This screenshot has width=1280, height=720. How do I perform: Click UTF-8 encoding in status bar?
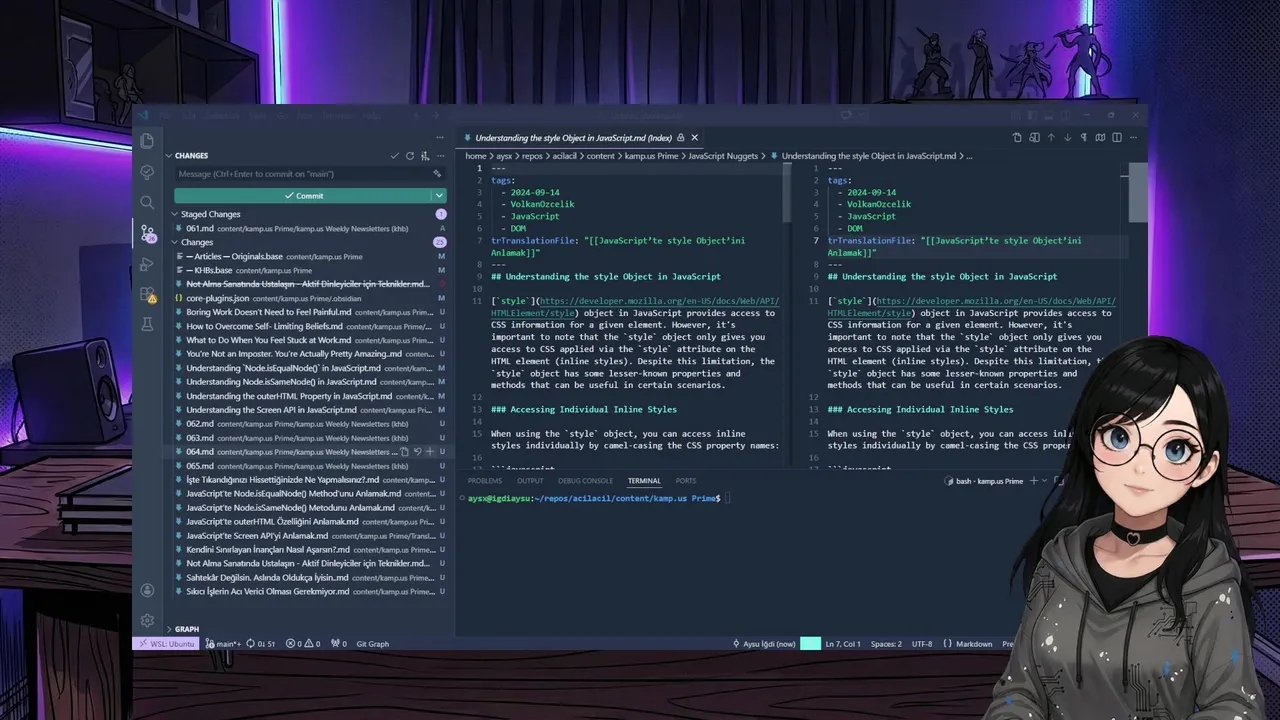point(922,644)
